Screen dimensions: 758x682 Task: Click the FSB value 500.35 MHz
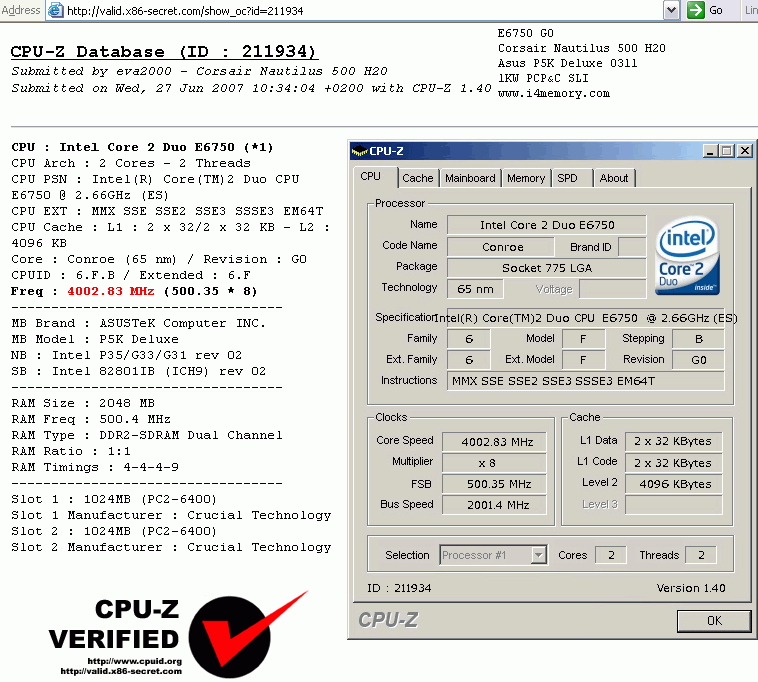point(495,484)
